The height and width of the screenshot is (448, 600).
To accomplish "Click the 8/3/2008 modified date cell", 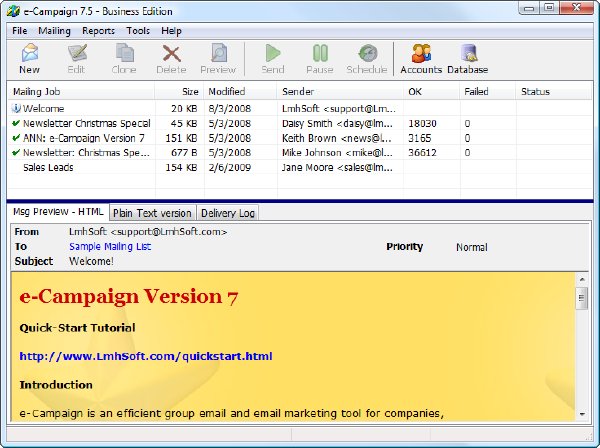I will pos(230,108).
